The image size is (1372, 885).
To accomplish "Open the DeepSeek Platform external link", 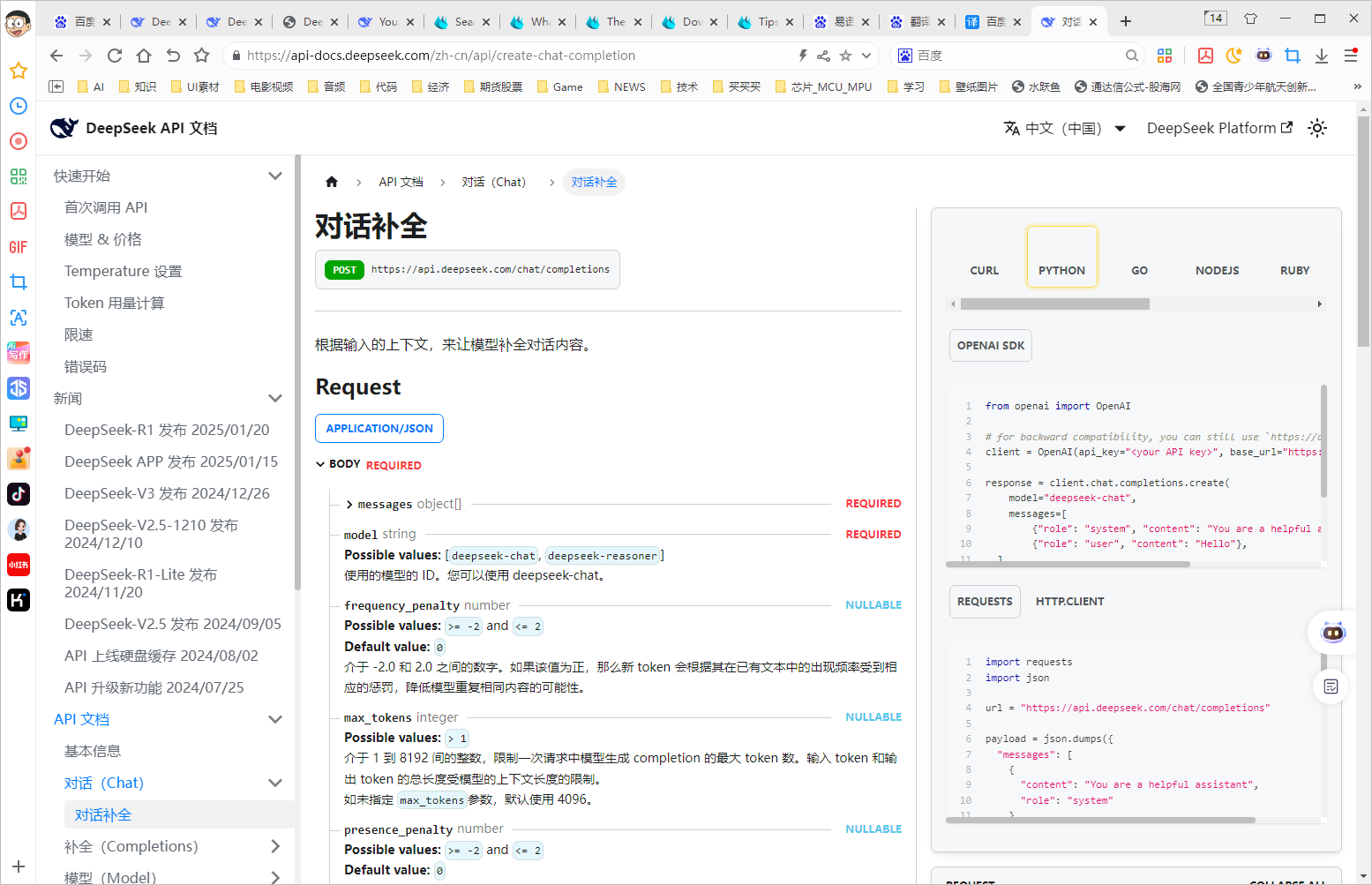I will 1219,128.
